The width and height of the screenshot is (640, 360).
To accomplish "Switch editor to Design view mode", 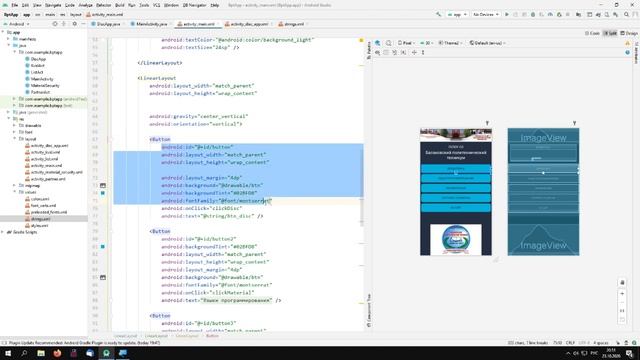I will [629, 33].
